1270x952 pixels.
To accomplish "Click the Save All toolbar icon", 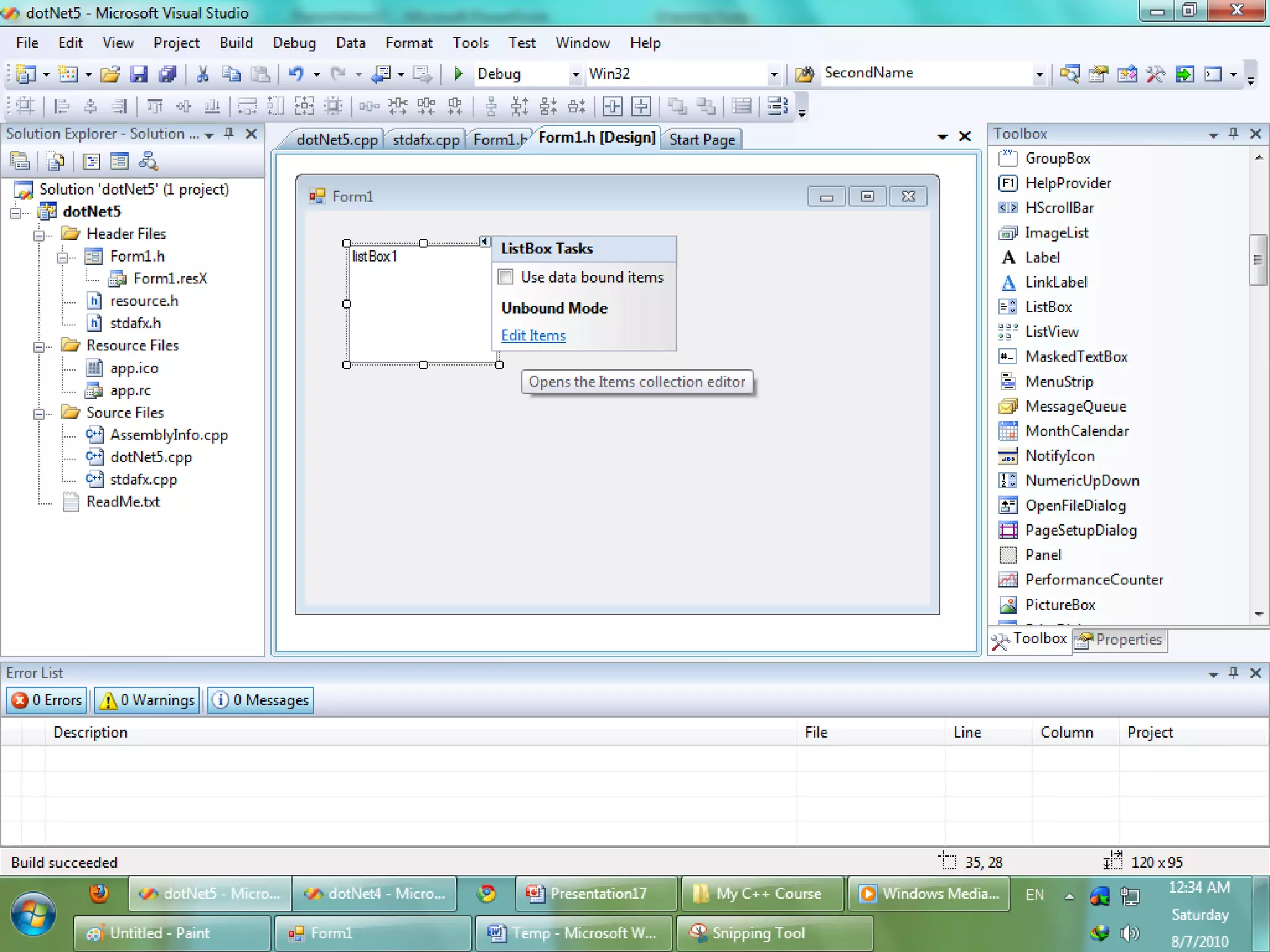I will point(167,74).
